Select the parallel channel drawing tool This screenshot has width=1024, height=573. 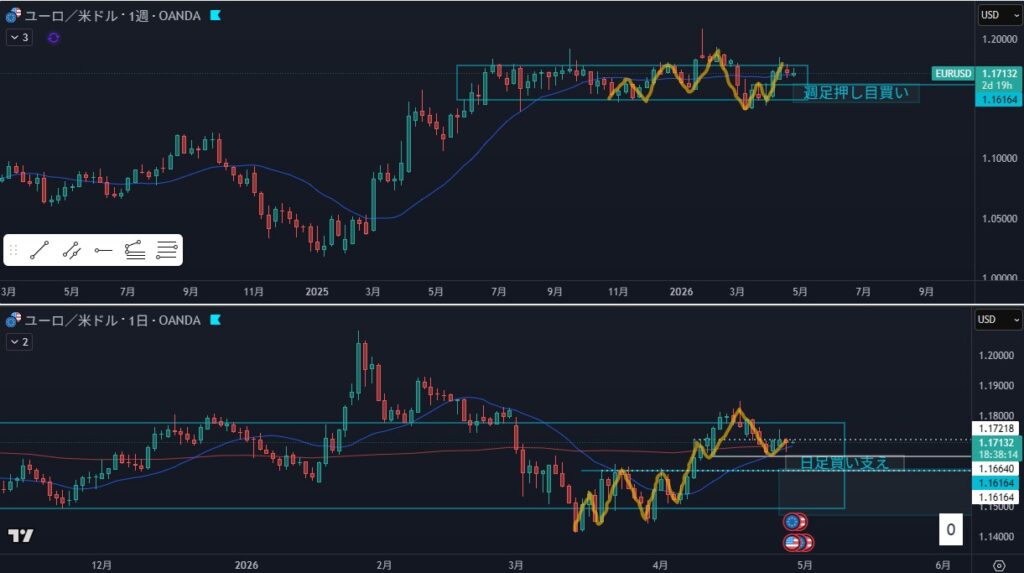pos(71,250)
